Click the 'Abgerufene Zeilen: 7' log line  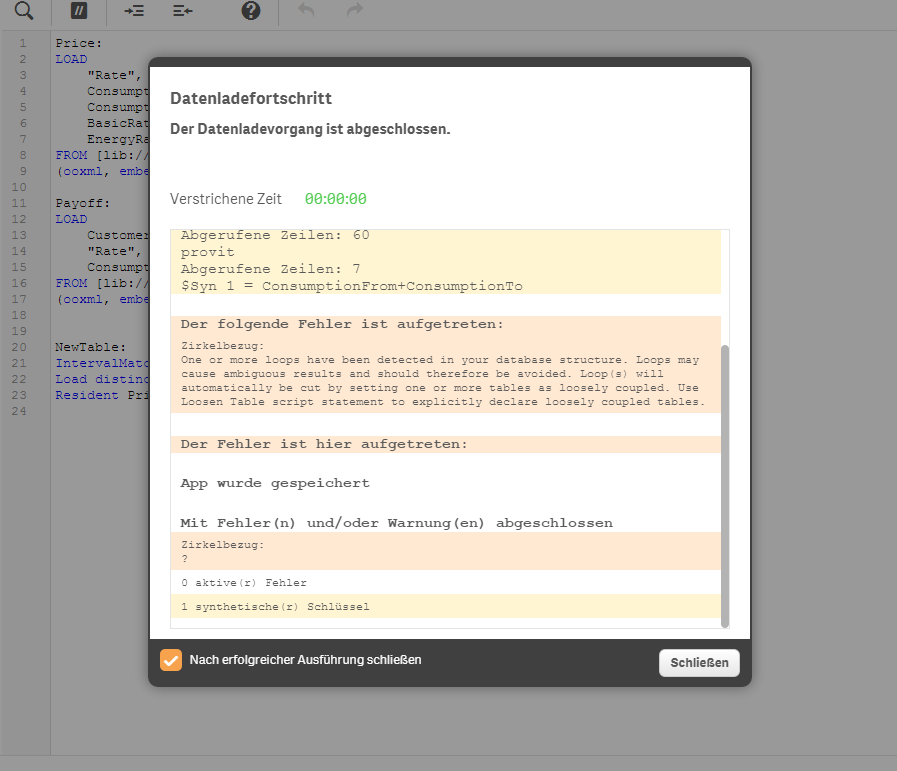pos(271,269)
